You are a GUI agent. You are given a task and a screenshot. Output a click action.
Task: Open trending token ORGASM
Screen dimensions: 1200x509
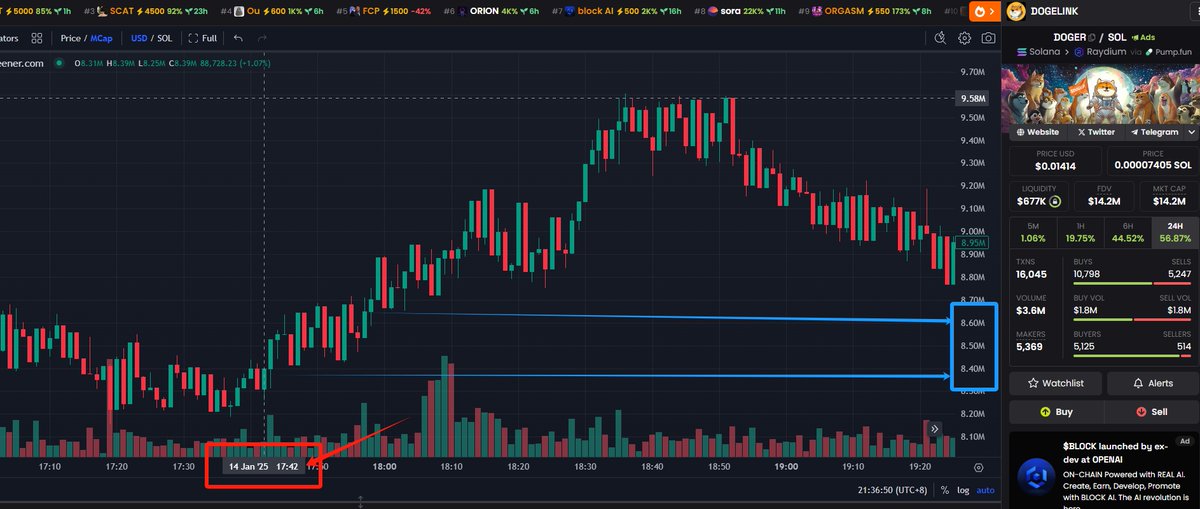coord(866,11)
